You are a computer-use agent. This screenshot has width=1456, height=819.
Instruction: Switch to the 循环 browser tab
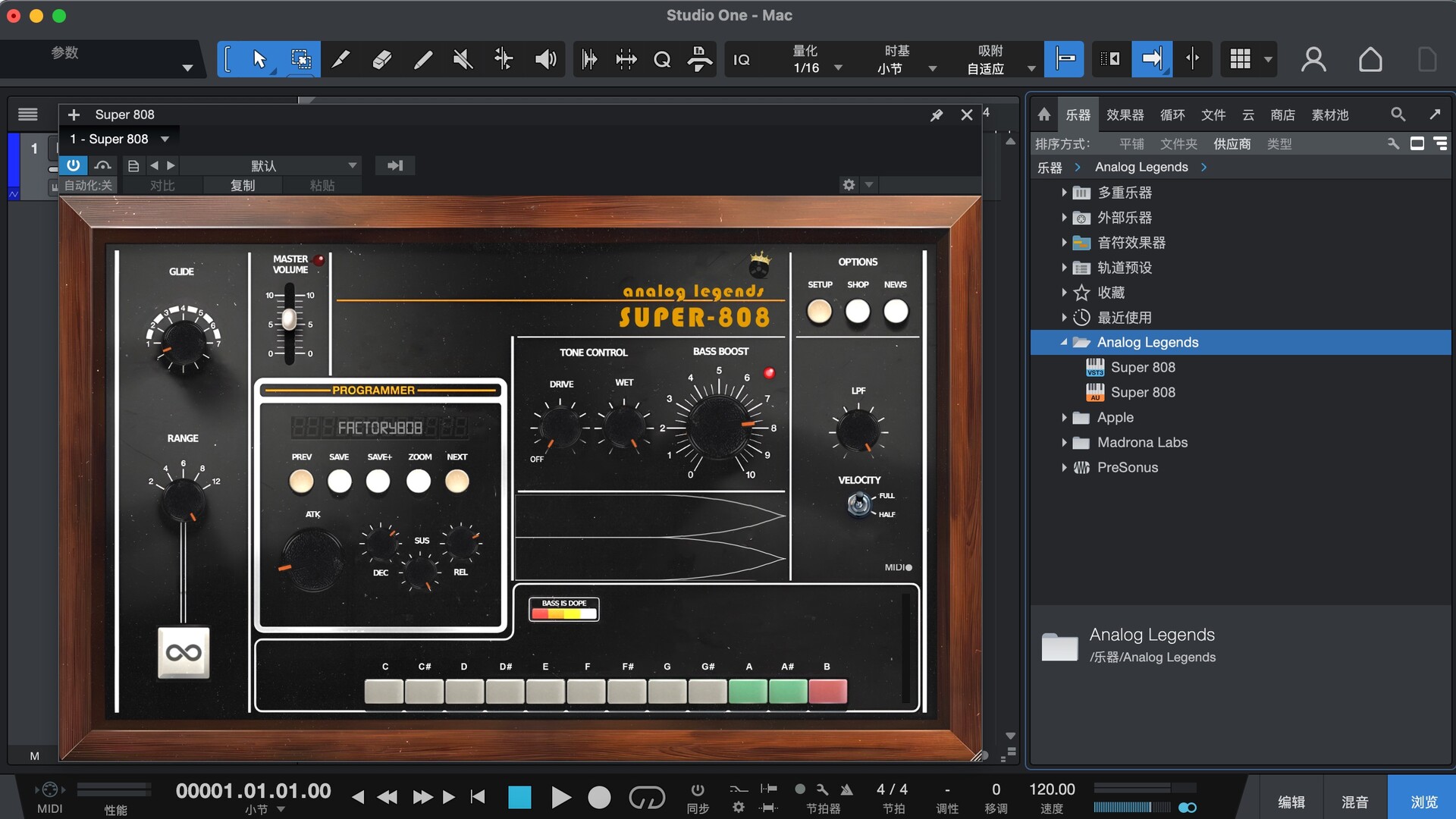tap(1172, 115)
